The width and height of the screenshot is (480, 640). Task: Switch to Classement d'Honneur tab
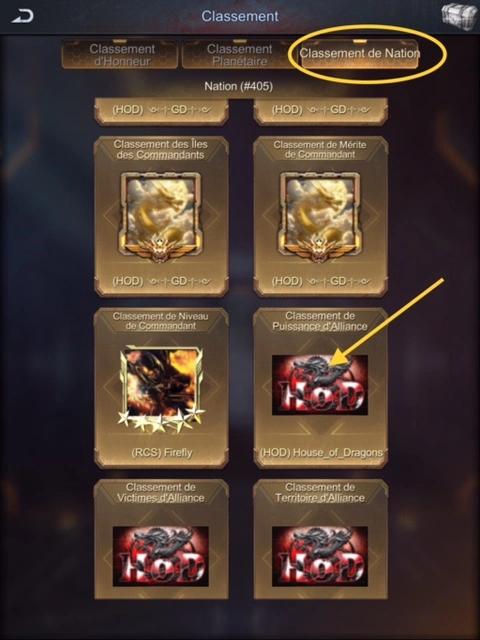point(120,55)
